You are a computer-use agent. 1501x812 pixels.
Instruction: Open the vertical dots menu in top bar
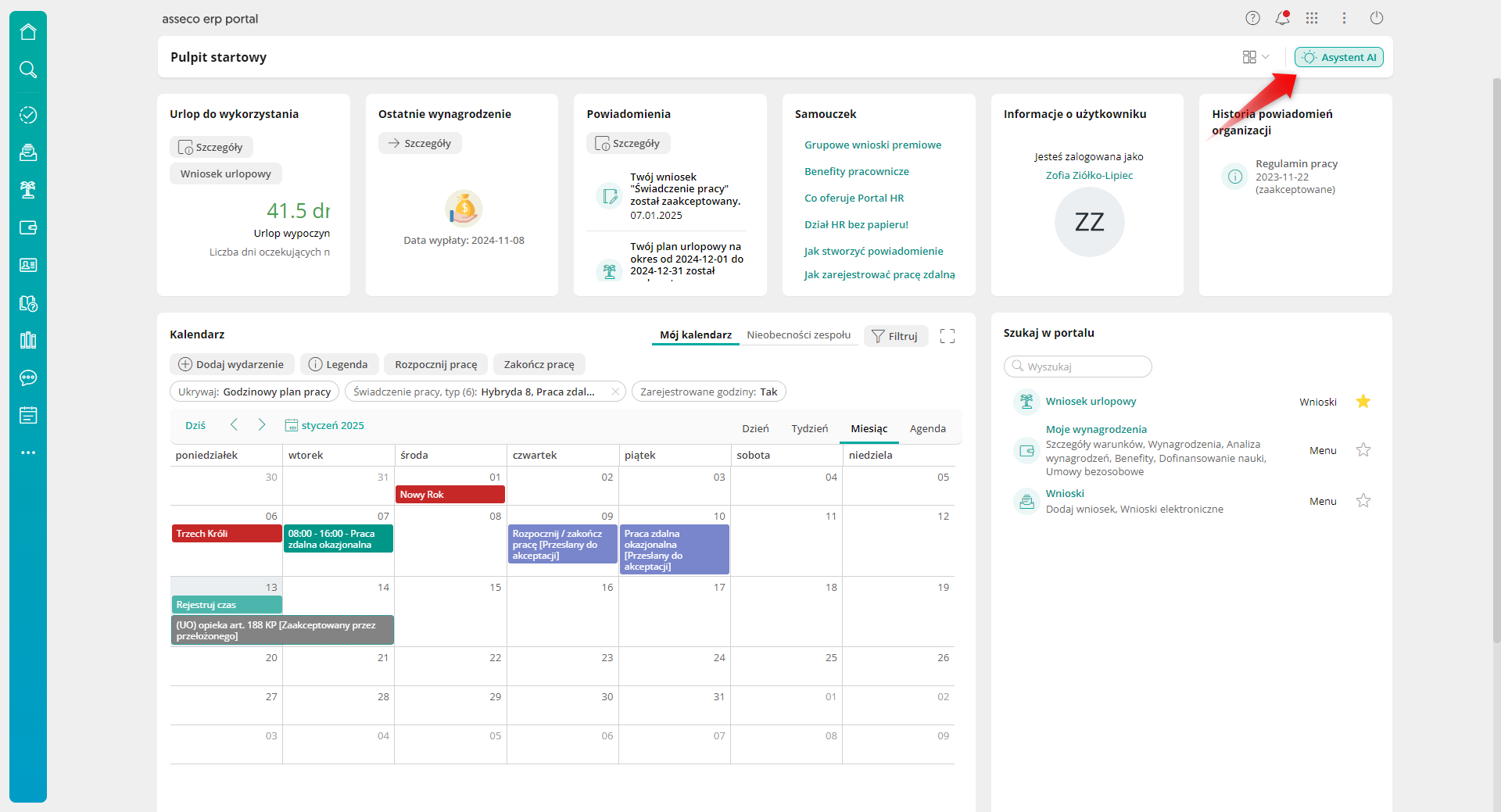point(1345,18)
